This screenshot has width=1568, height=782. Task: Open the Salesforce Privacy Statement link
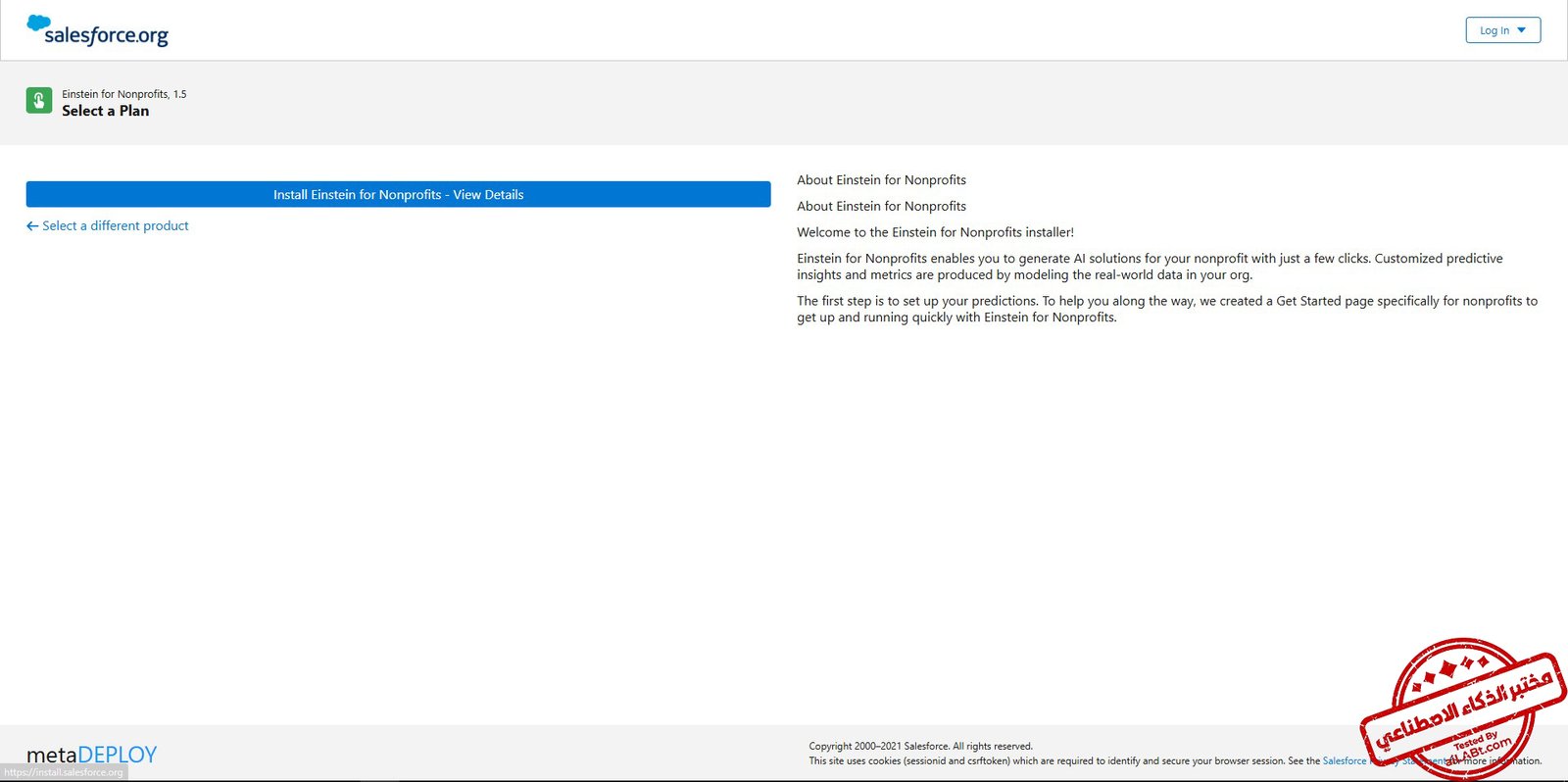click(1344, 760)
